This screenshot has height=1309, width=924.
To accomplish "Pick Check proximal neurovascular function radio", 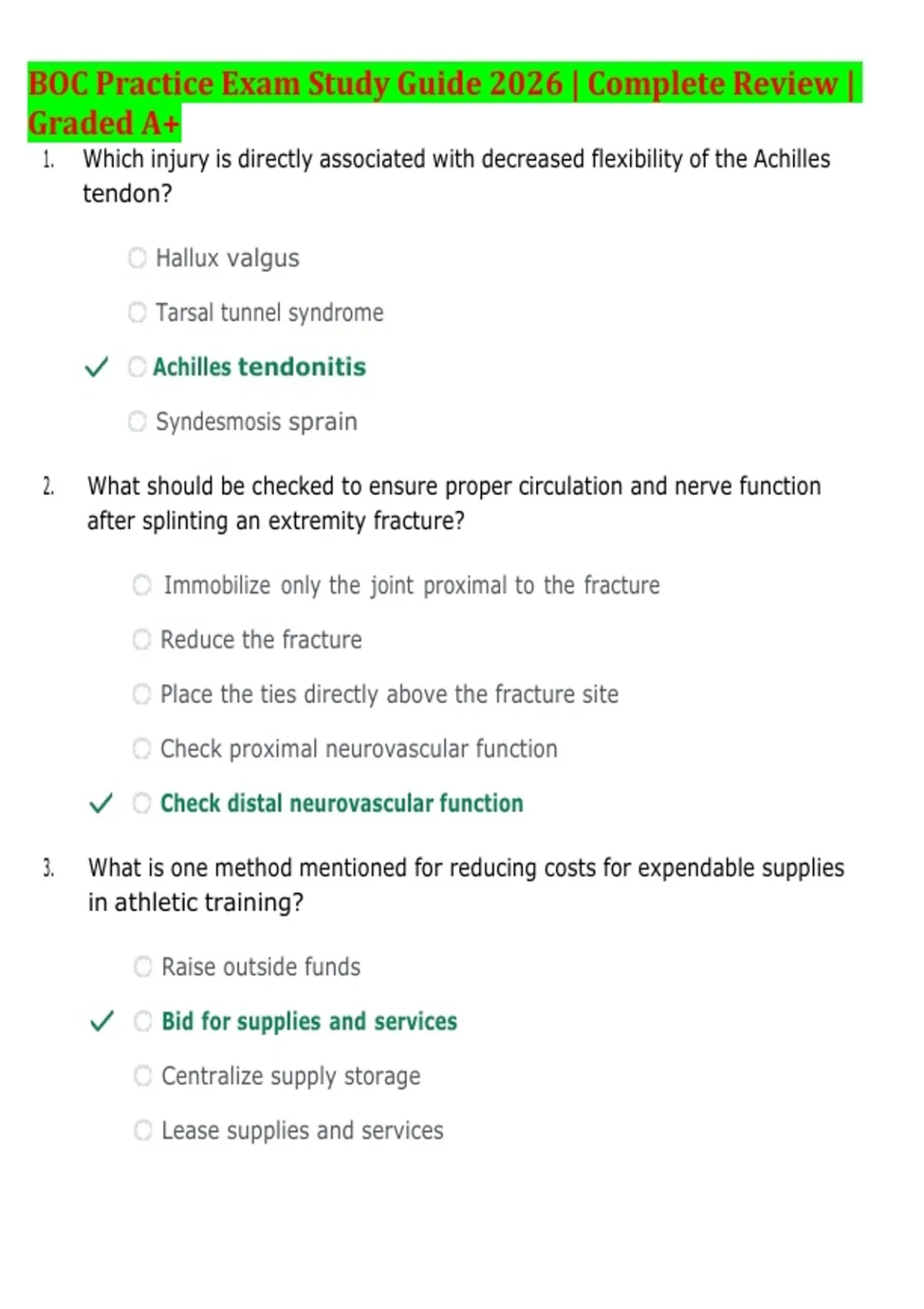I will [142, 748].
